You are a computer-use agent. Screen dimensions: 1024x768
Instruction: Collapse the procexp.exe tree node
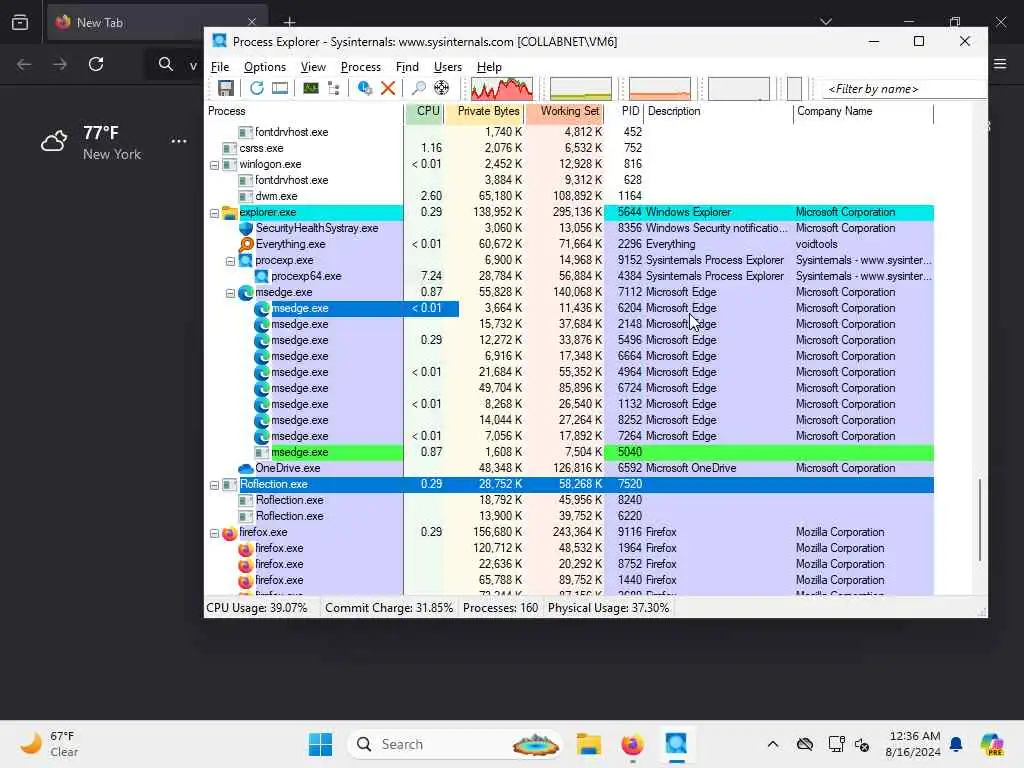click(x=231, y=261)
